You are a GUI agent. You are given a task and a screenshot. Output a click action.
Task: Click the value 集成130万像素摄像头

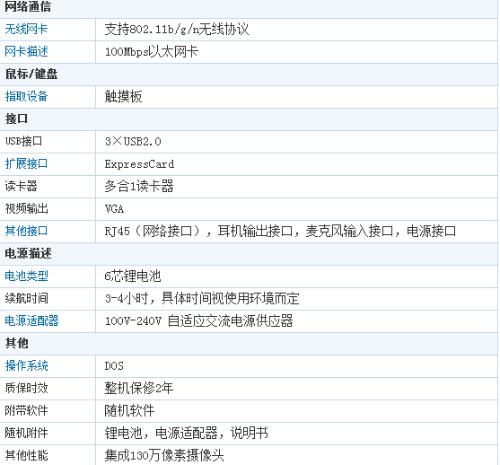(164, 455)
